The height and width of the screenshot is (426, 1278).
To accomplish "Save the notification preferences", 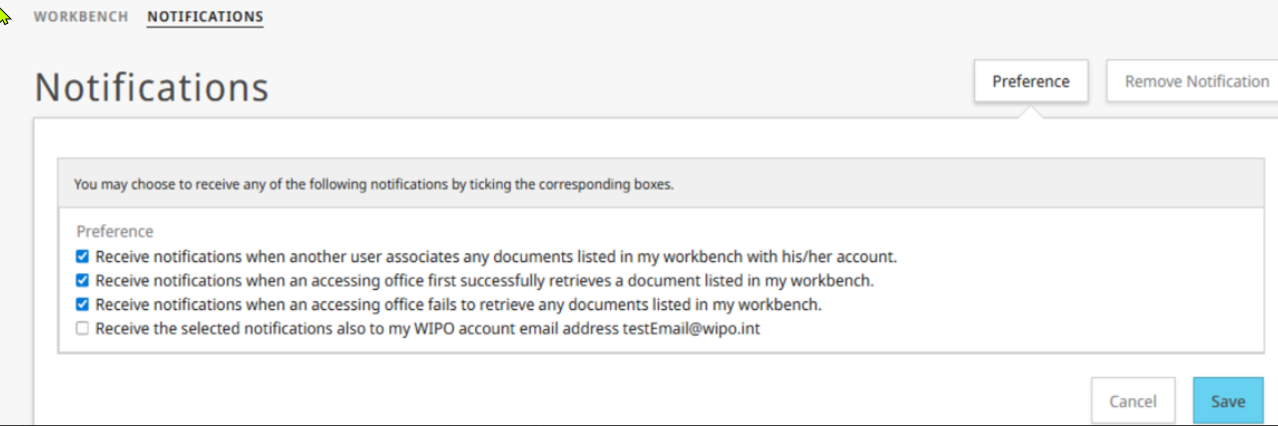I will click(1227, 401).
